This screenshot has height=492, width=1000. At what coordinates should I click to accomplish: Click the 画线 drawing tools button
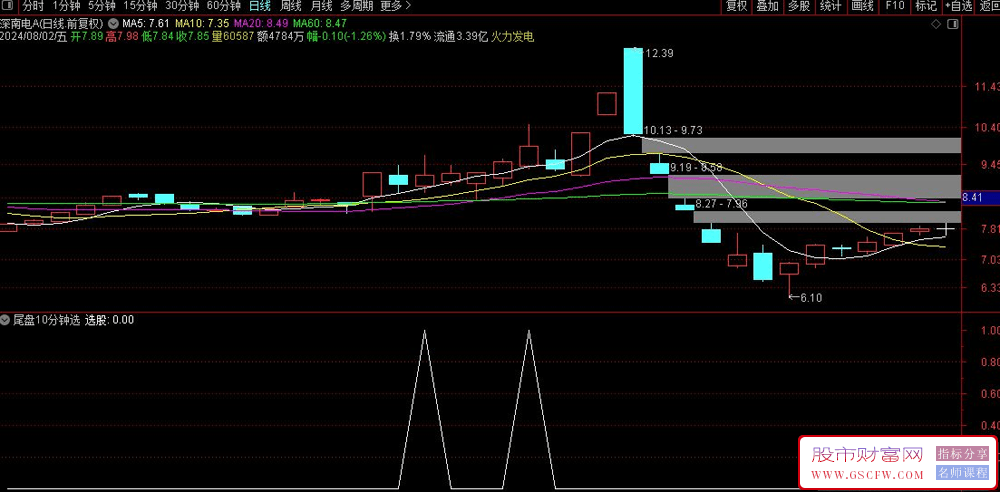(x=862, y=6)
